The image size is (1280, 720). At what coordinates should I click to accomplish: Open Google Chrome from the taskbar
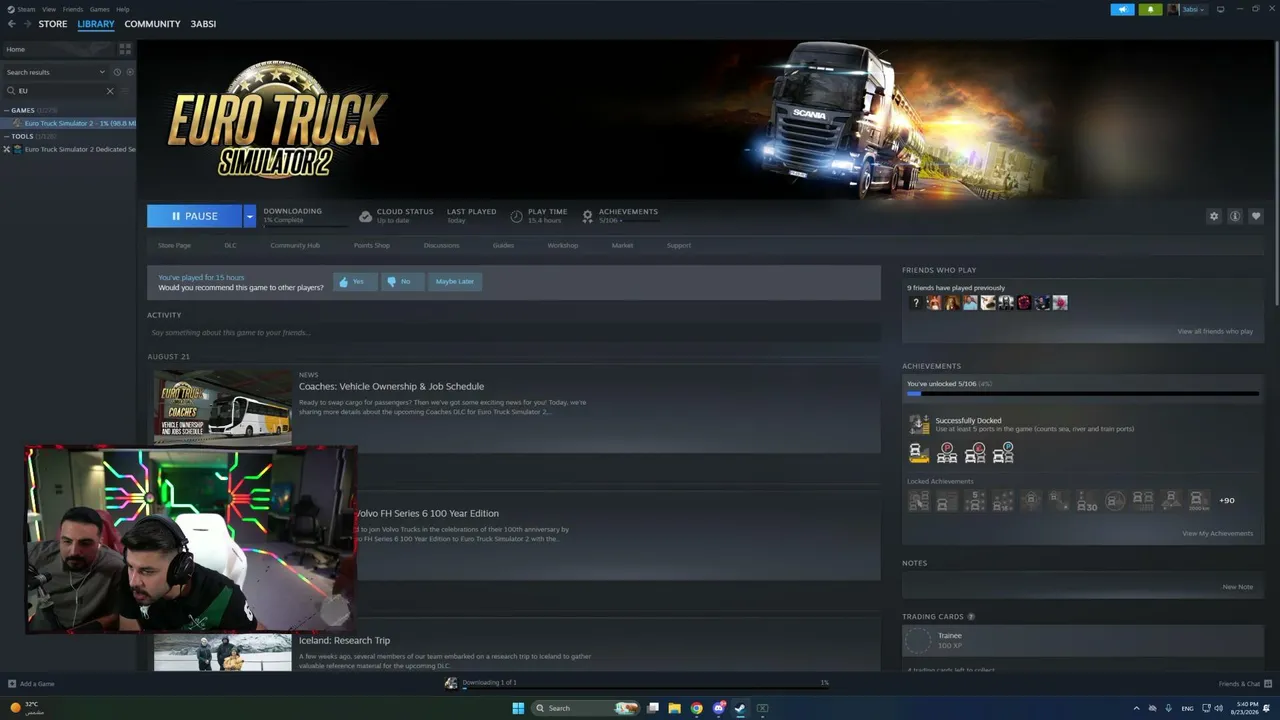pos(697,708)
